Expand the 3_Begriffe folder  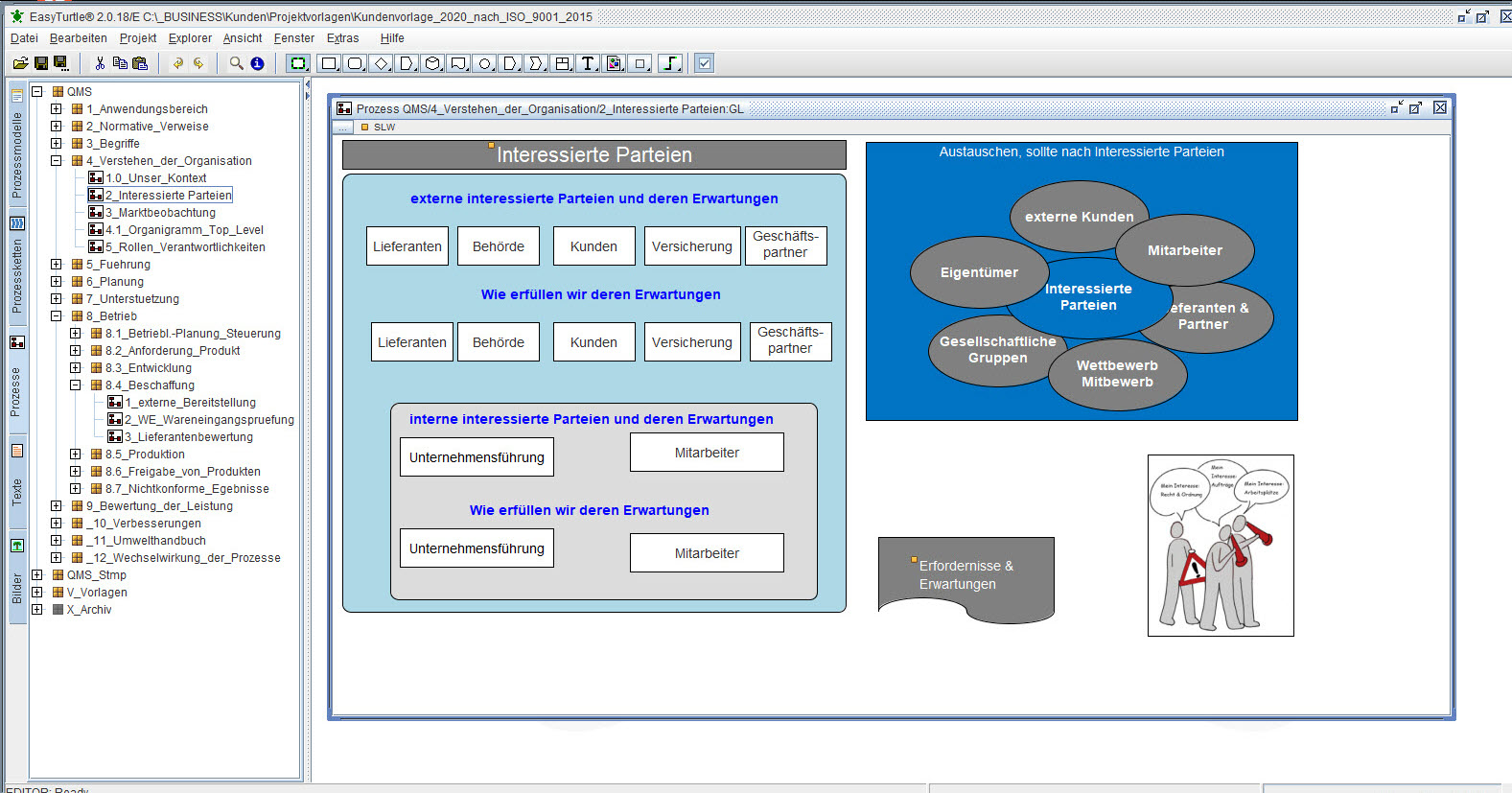click(56, 144)
